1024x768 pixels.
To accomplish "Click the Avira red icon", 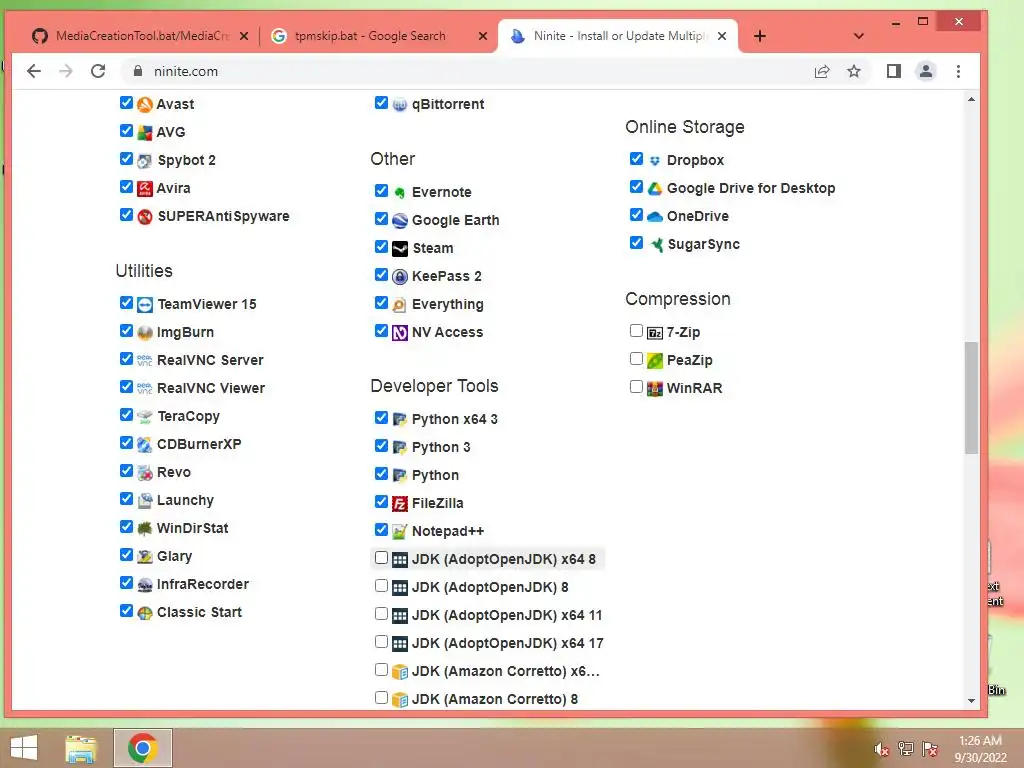I will (144, 189).
